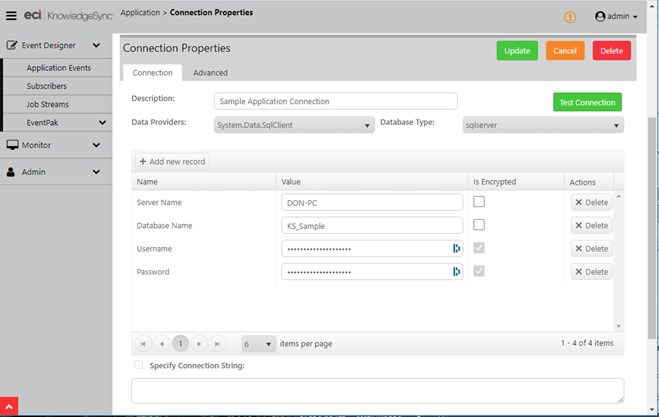Click Add new record button
Screen dimensions: 659x417
[172, 161]
